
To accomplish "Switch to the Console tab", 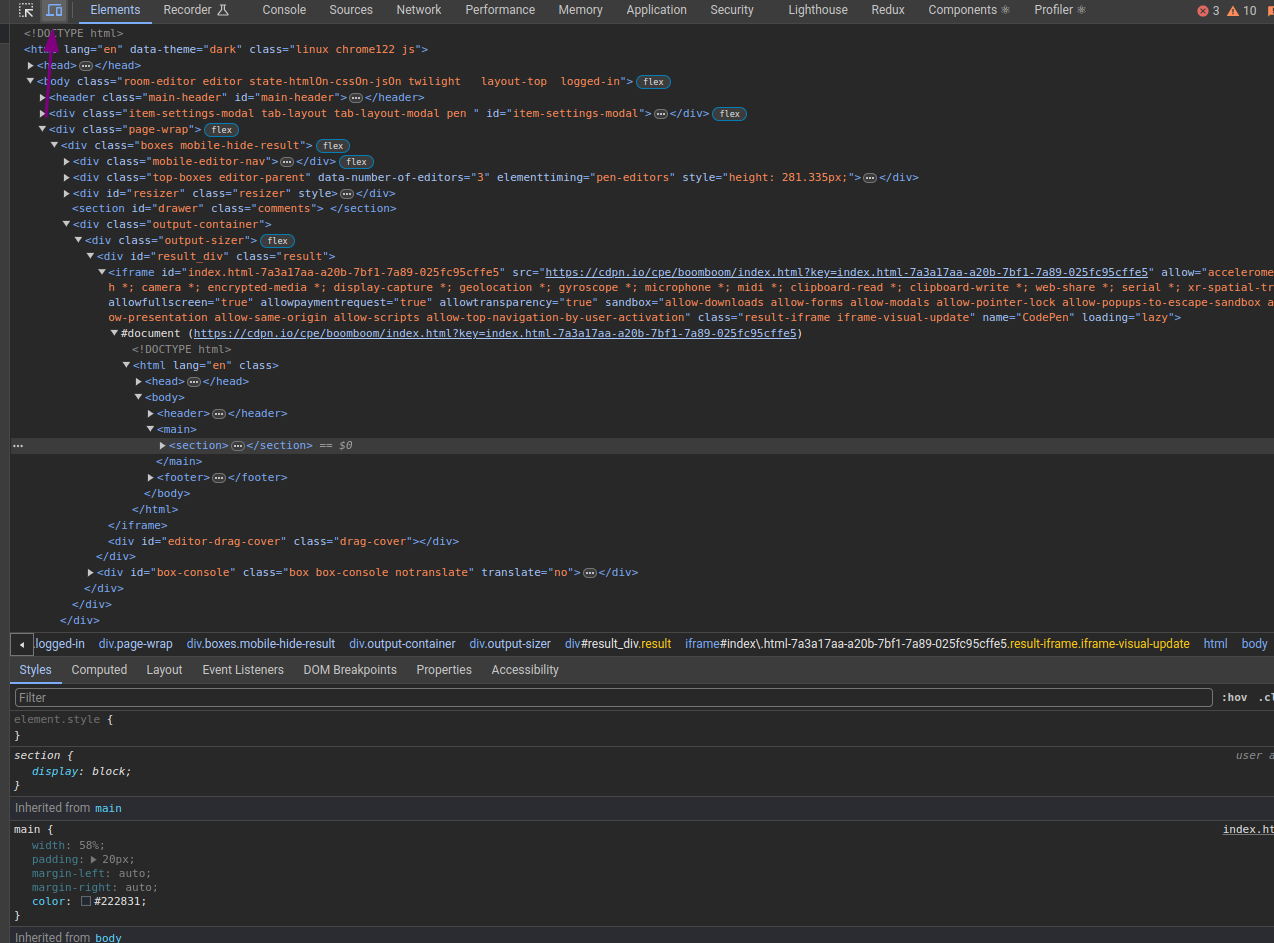I will pyautogui.click(x=284, y=10).
